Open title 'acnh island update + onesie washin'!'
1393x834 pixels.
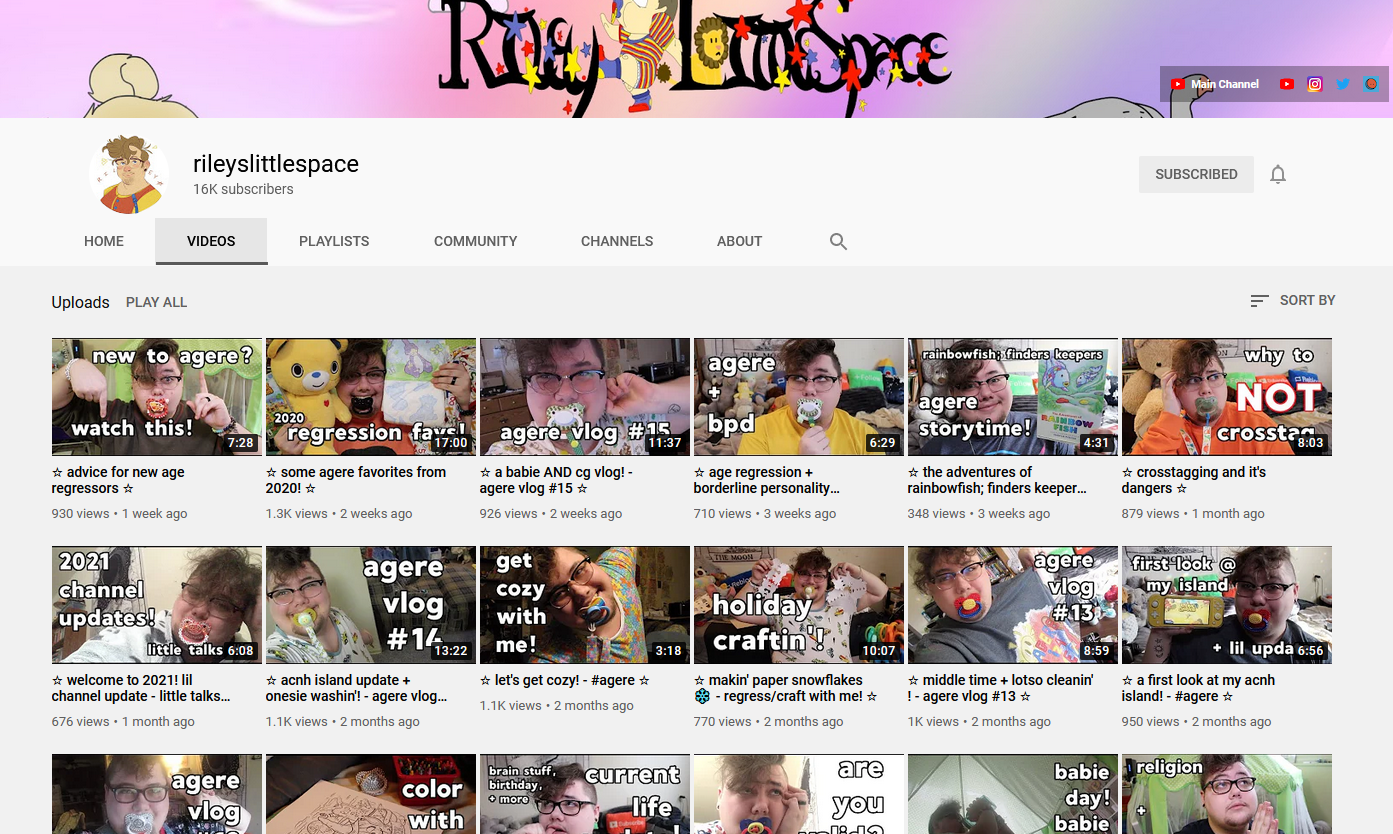tap(355, 688)
